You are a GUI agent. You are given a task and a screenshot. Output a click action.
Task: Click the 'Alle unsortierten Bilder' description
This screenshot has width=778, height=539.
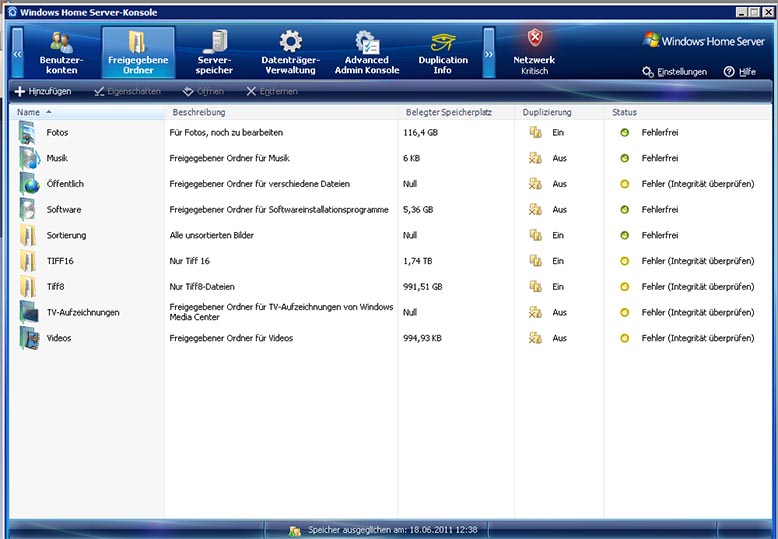(211, 235)
